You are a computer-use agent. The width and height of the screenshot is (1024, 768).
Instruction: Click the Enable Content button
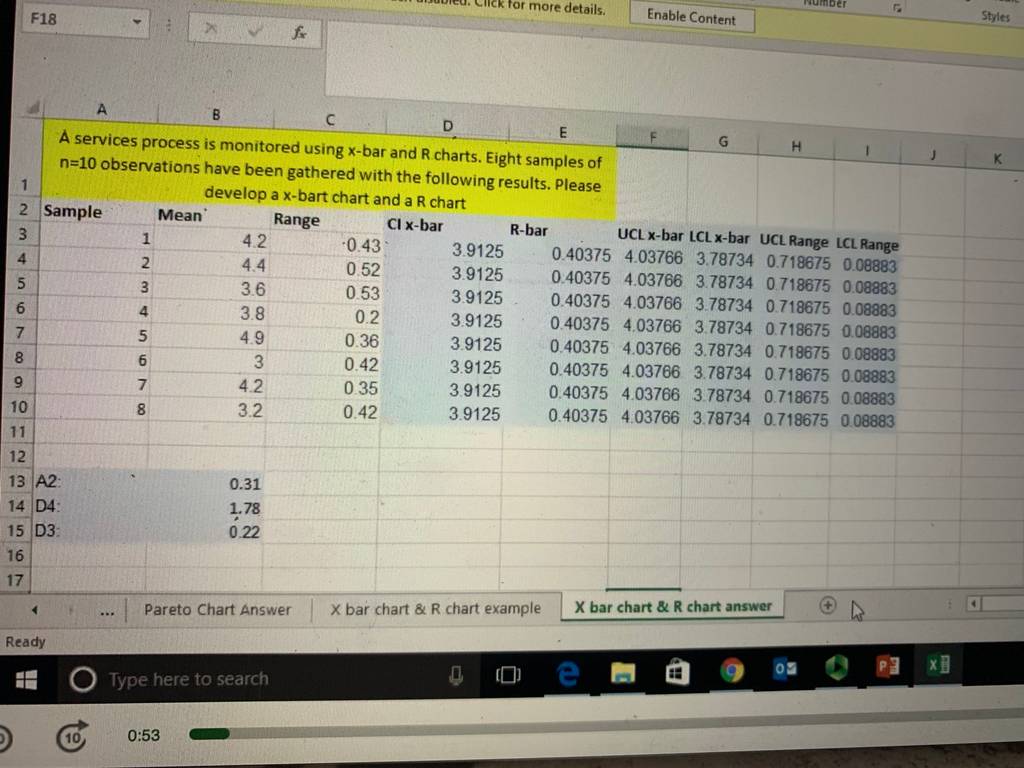pyautogui.click(x=692, y=17)
